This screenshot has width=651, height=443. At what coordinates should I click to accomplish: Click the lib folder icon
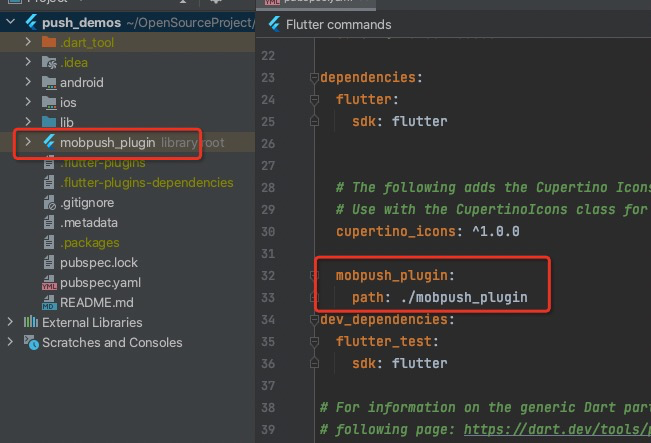[49, 122]
